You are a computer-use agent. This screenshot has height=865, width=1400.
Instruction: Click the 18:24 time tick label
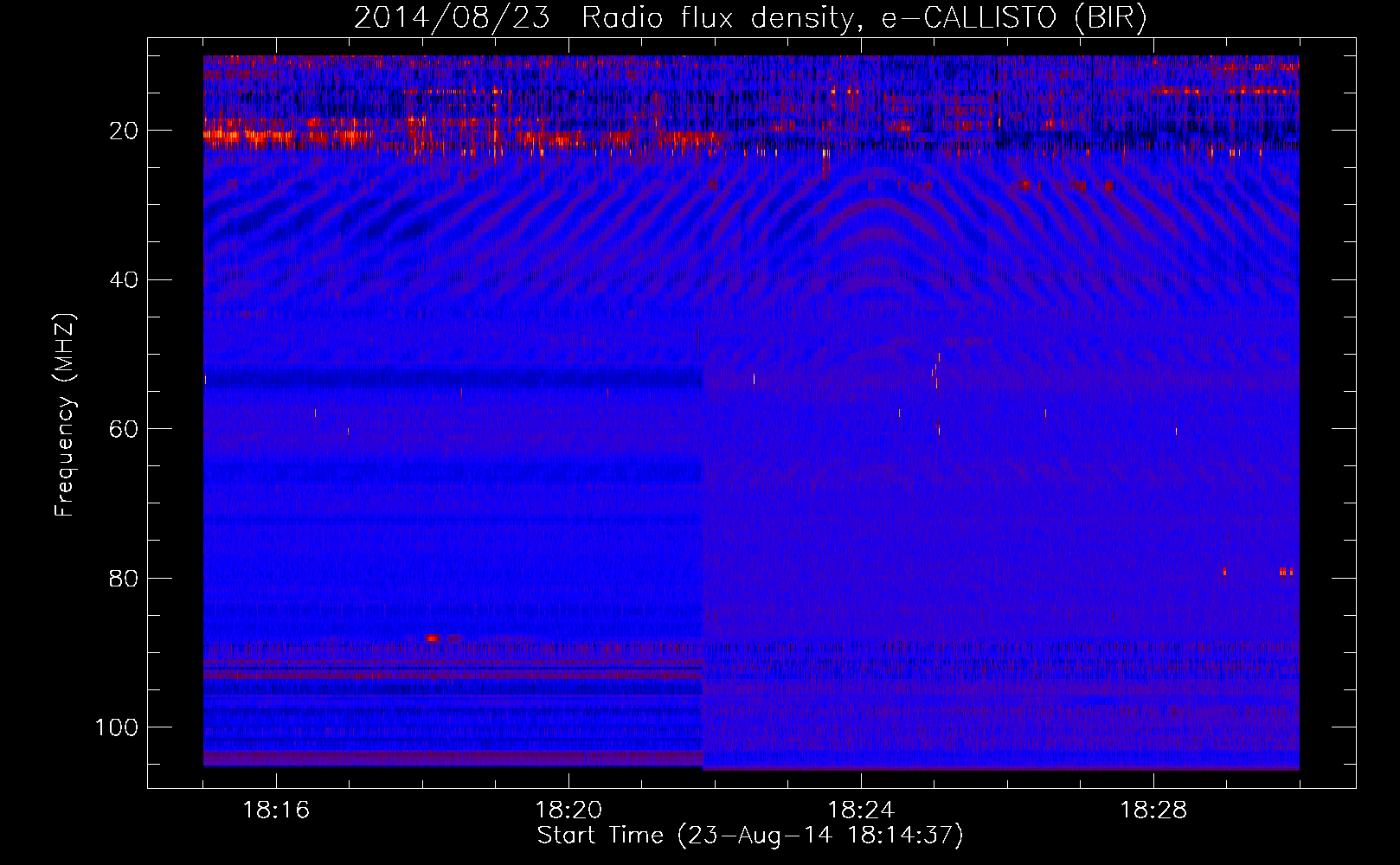[x=861, y=811]
